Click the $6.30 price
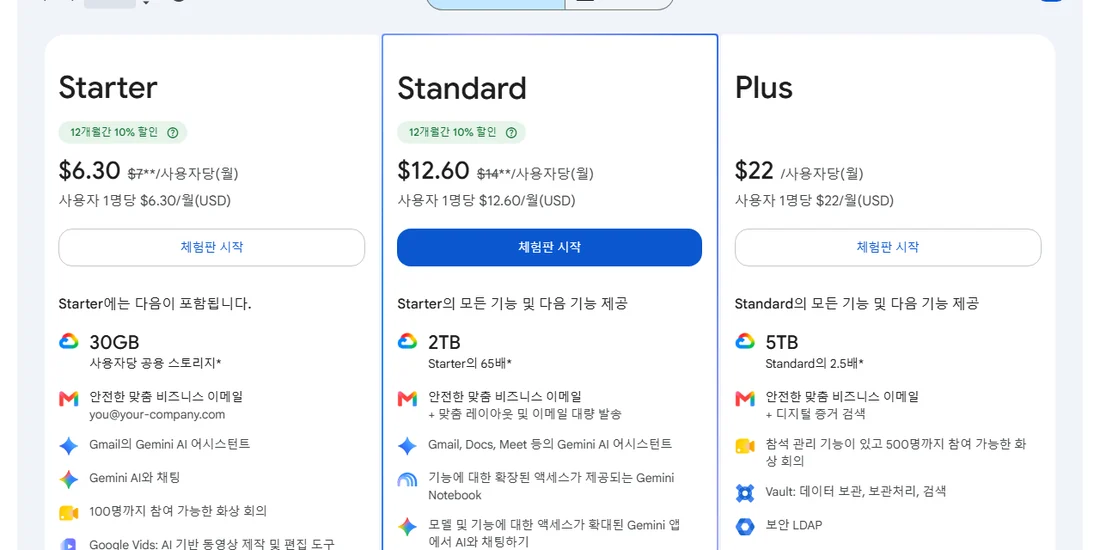This screenshot has width=1100, height=550. pyautogui.click(x=90, y=170)
